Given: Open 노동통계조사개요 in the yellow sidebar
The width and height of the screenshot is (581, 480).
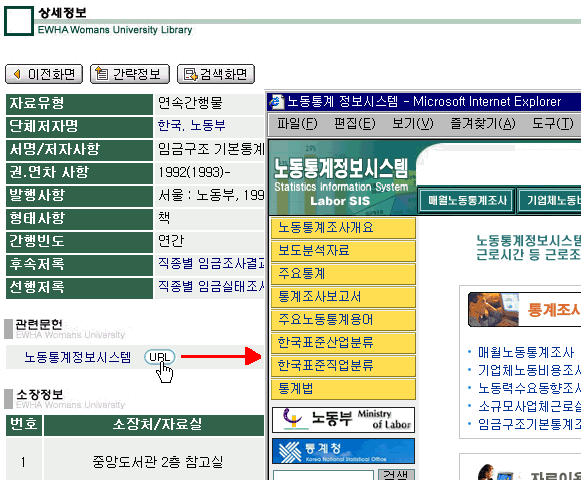Looking at the screenshot, I should [343, 228].
